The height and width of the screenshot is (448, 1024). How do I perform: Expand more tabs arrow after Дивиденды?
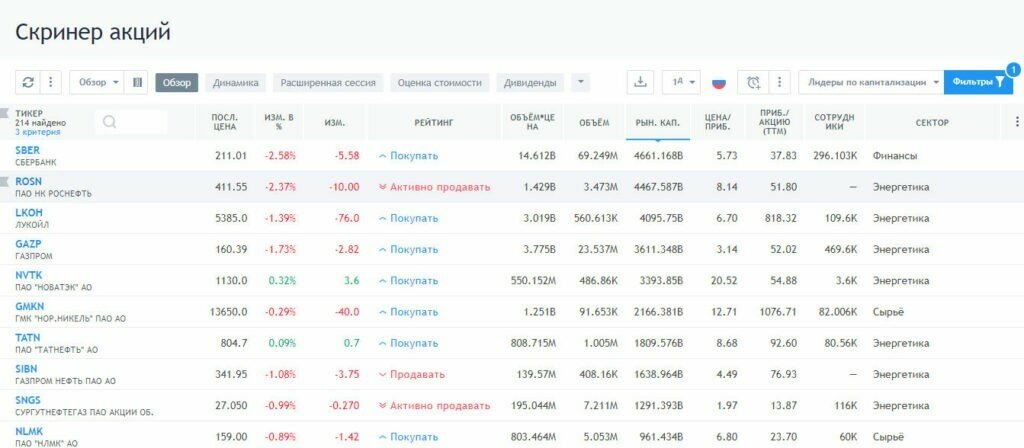click(581, 82)
